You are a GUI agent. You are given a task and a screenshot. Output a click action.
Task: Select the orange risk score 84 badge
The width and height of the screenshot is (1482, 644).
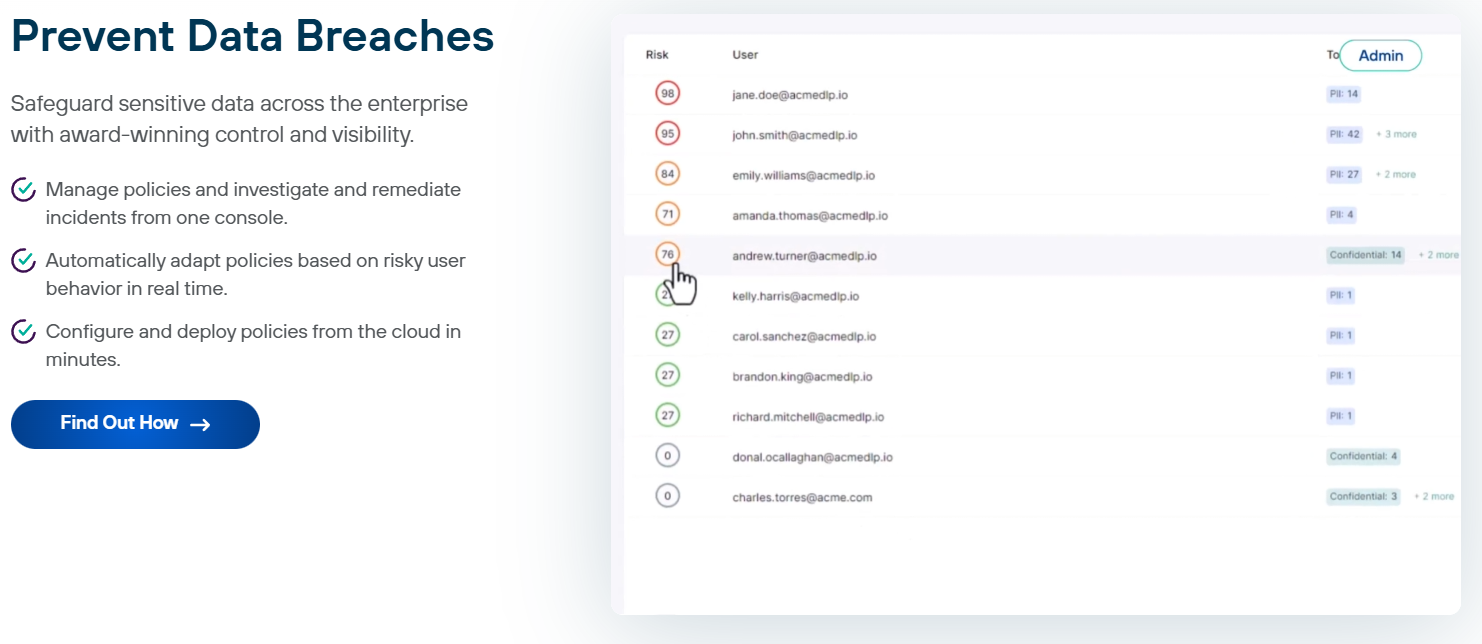tap(667, 174)
